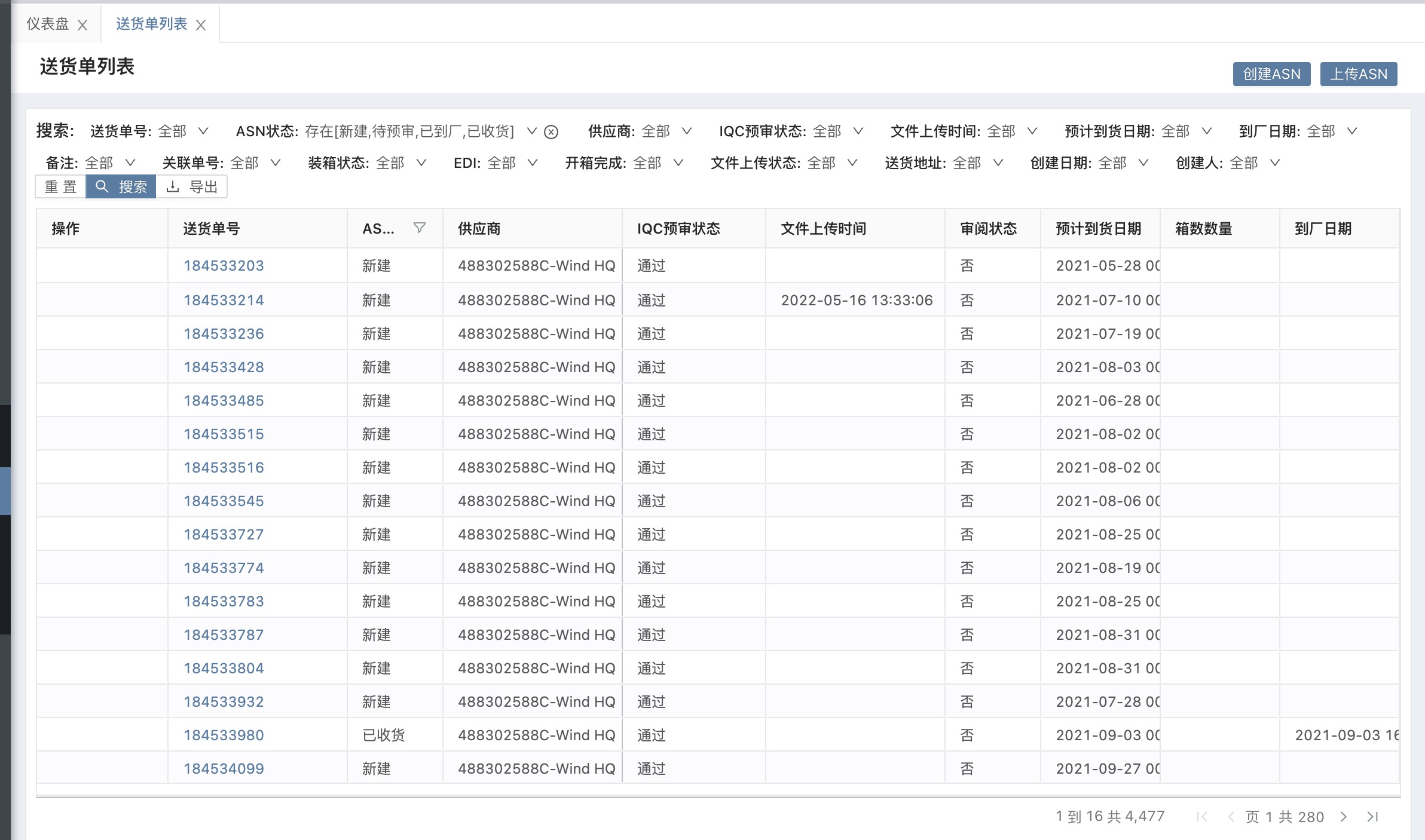The width and height of the screenshot is (1425, 840).
Task: Expand the ASN状态 filter dropdown
Action: 531,131
